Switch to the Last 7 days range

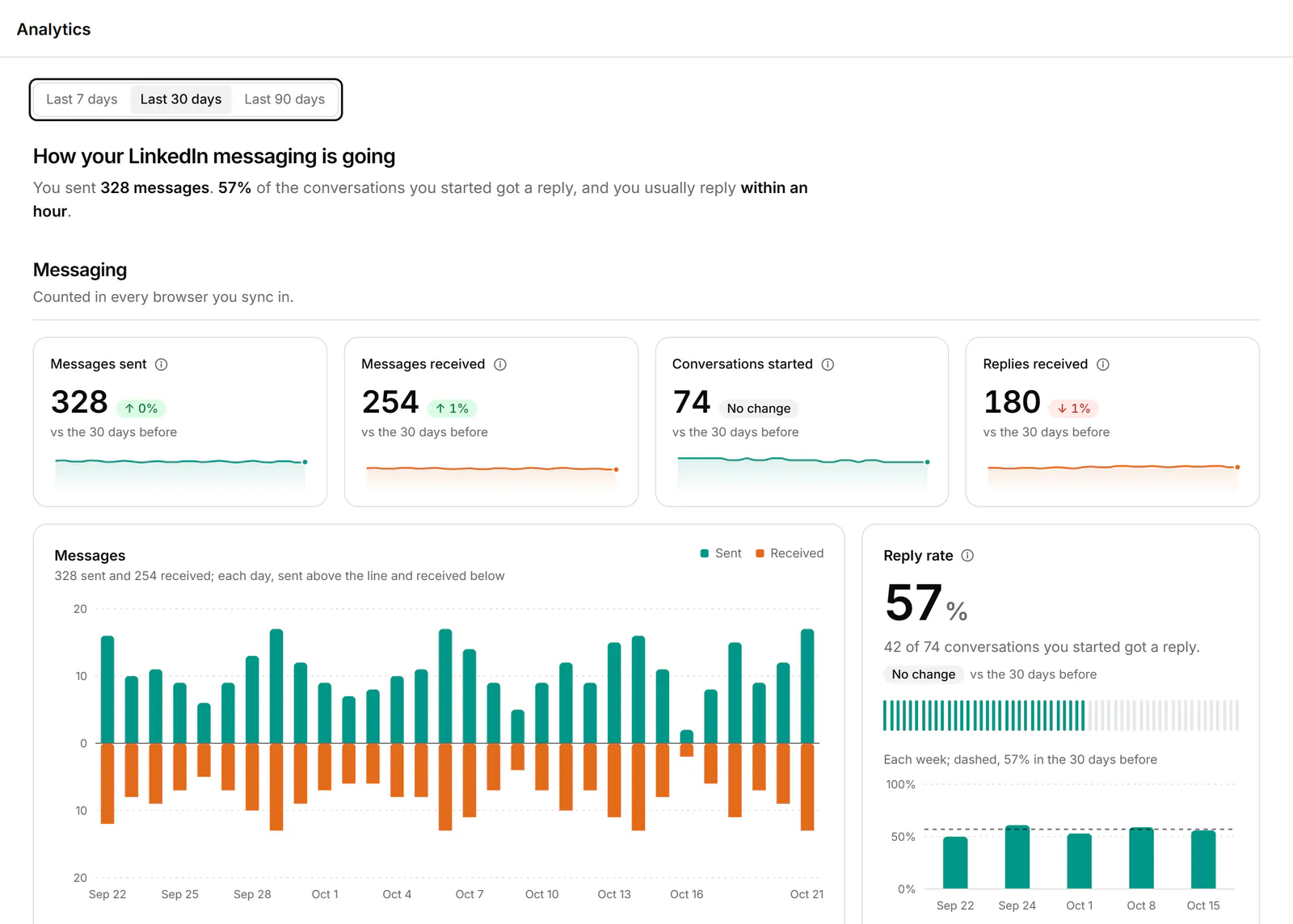(82, 99)
